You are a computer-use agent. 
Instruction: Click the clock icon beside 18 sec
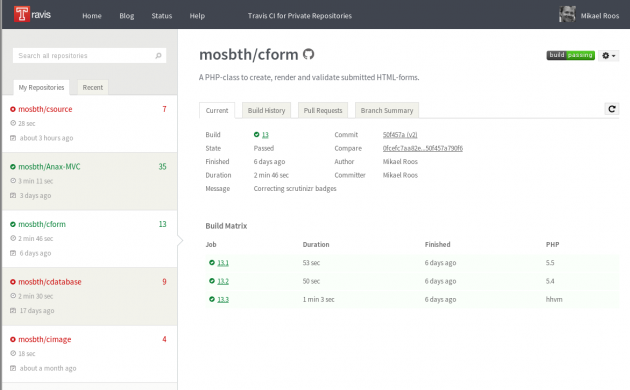pyautogui.click(x=13, y=353)
